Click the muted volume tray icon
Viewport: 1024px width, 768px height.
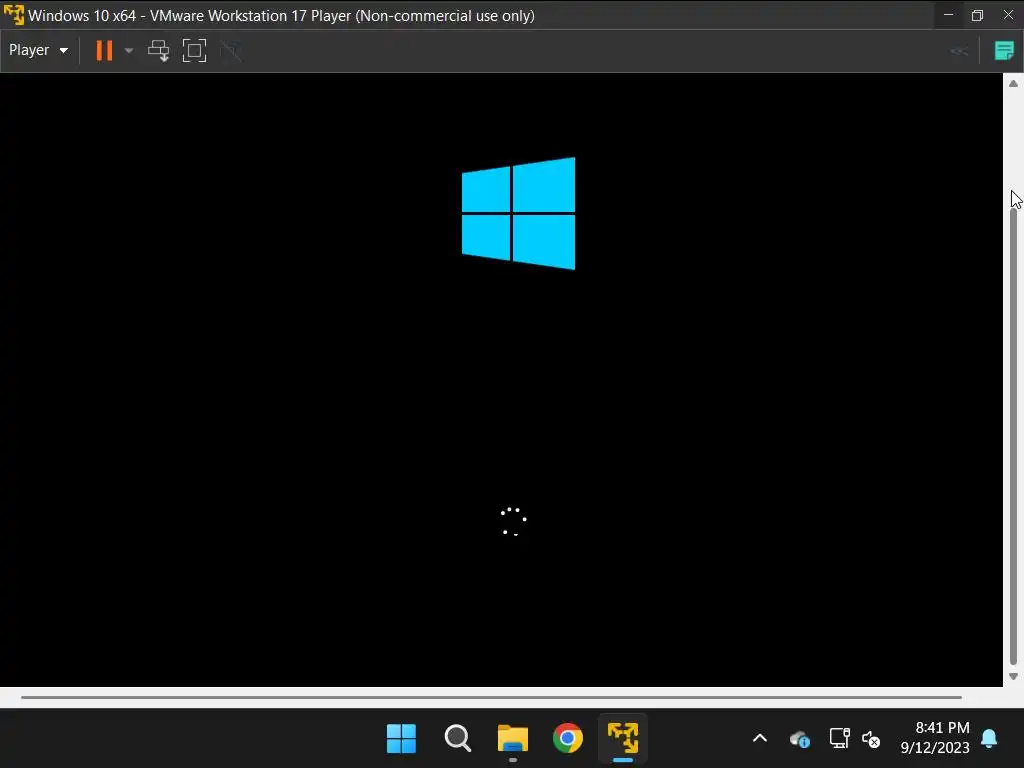(x=871, y=739)
